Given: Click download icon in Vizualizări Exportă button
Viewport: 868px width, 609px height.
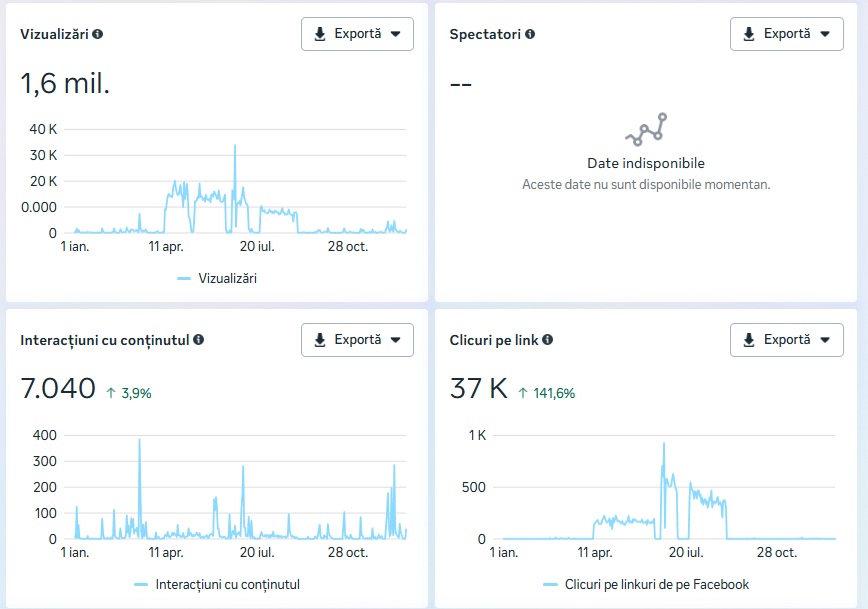Looking at the screenshot, I should [x=320, y=34].
